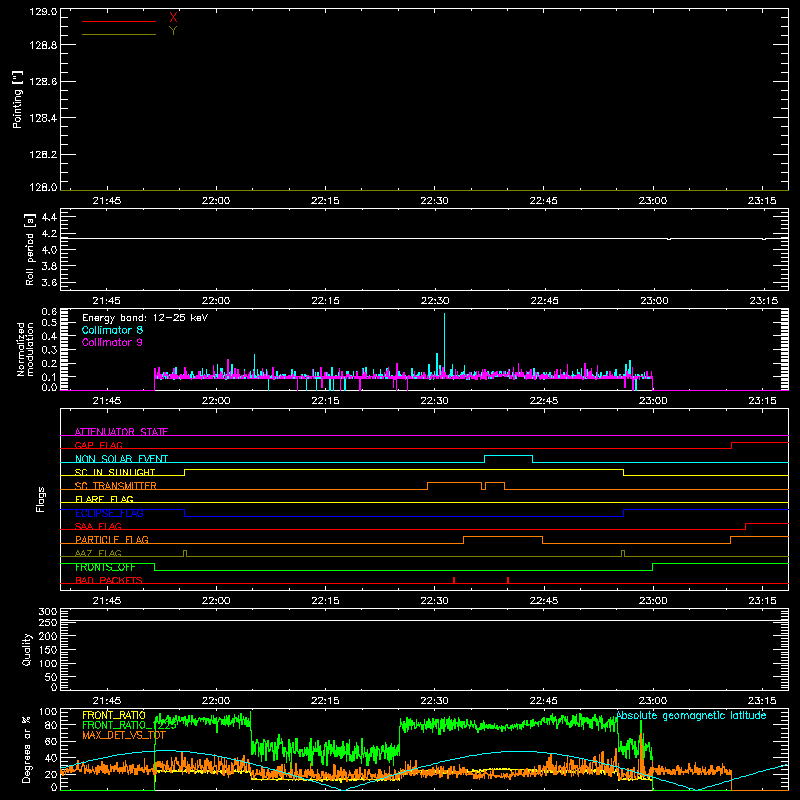Click 22:30 time label under the Pointing panel
This screenshot has height=800, width=800.
coord(434,201)
